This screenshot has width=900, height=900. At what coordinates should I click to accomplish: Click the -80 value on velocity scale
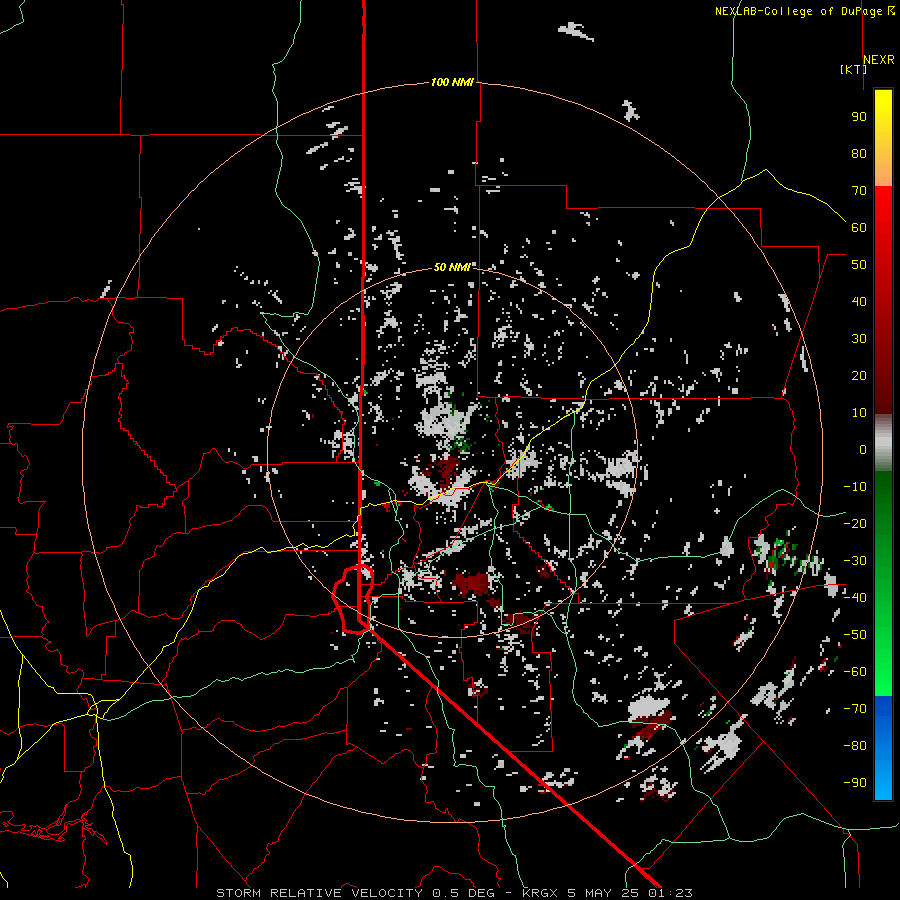855,746
